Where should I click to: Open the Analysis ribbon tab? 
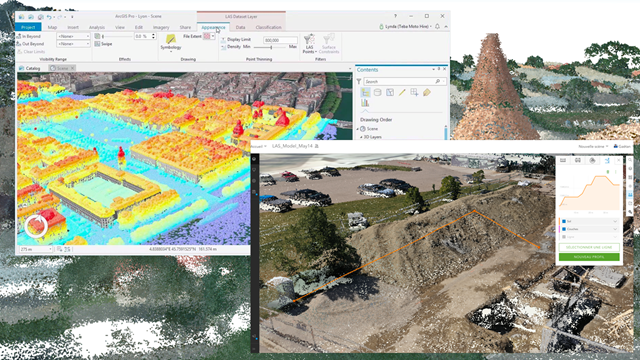tap(97, 27)
